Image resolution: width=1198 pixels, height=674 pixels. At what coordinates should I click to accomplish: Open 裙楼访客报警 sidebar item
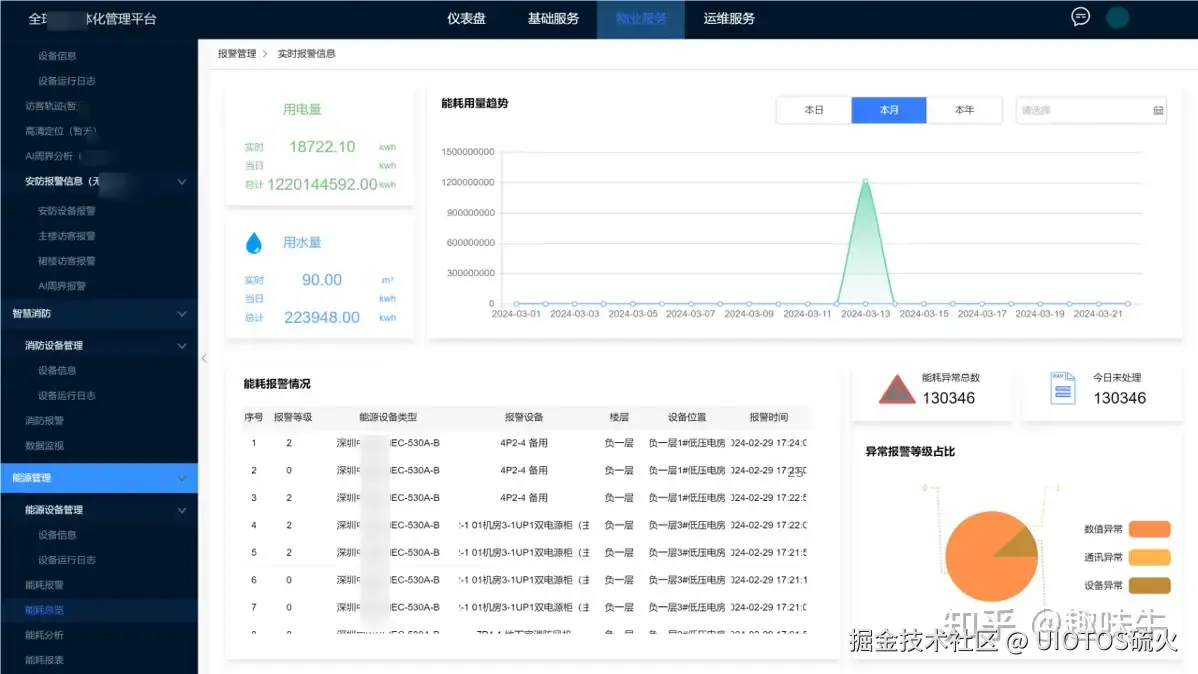pyautogui.click(x=66, y=261)
